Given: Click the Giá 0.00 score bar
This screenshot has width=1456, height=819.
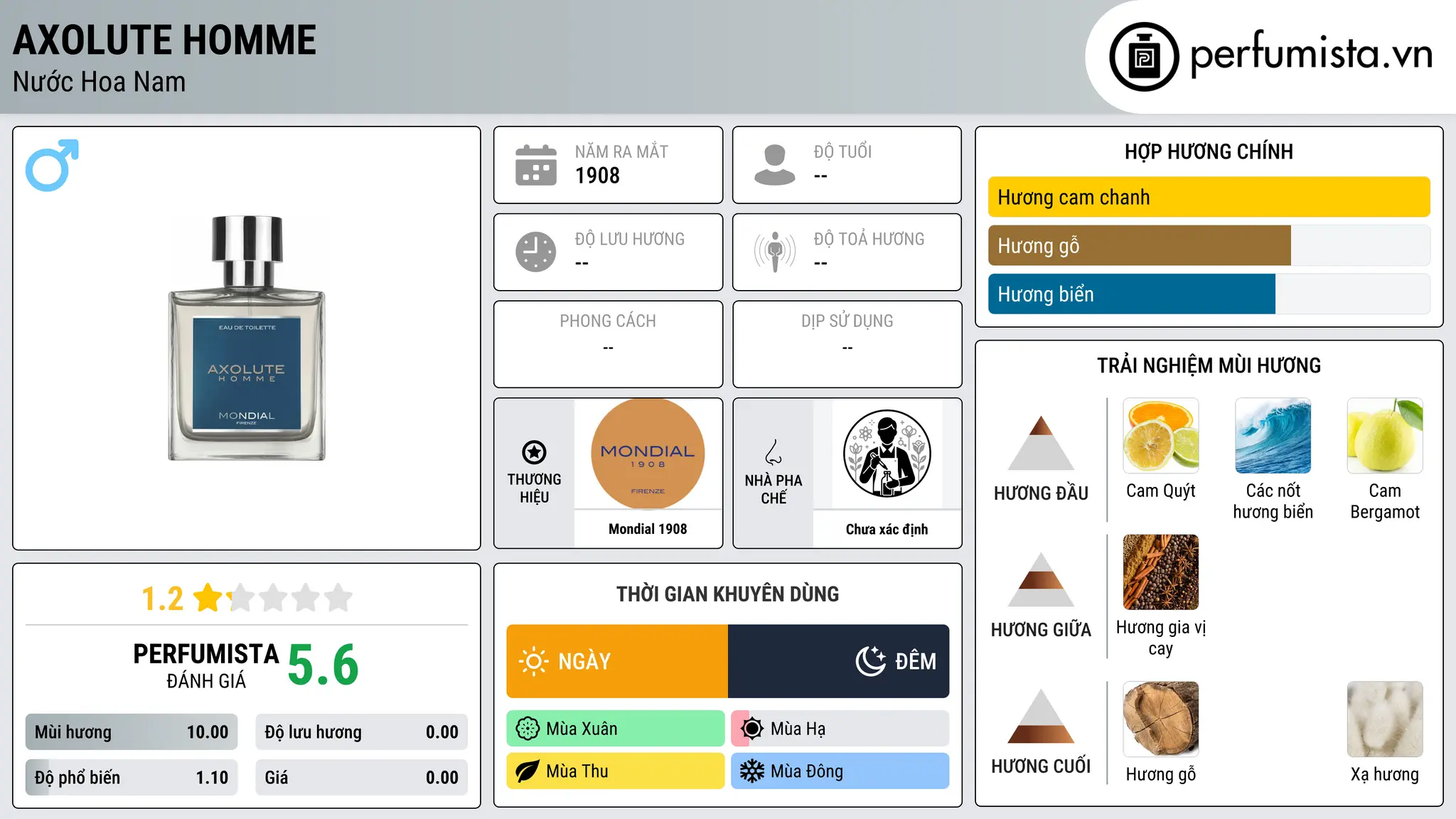Looking at the screenshot, I should [362, 778].
